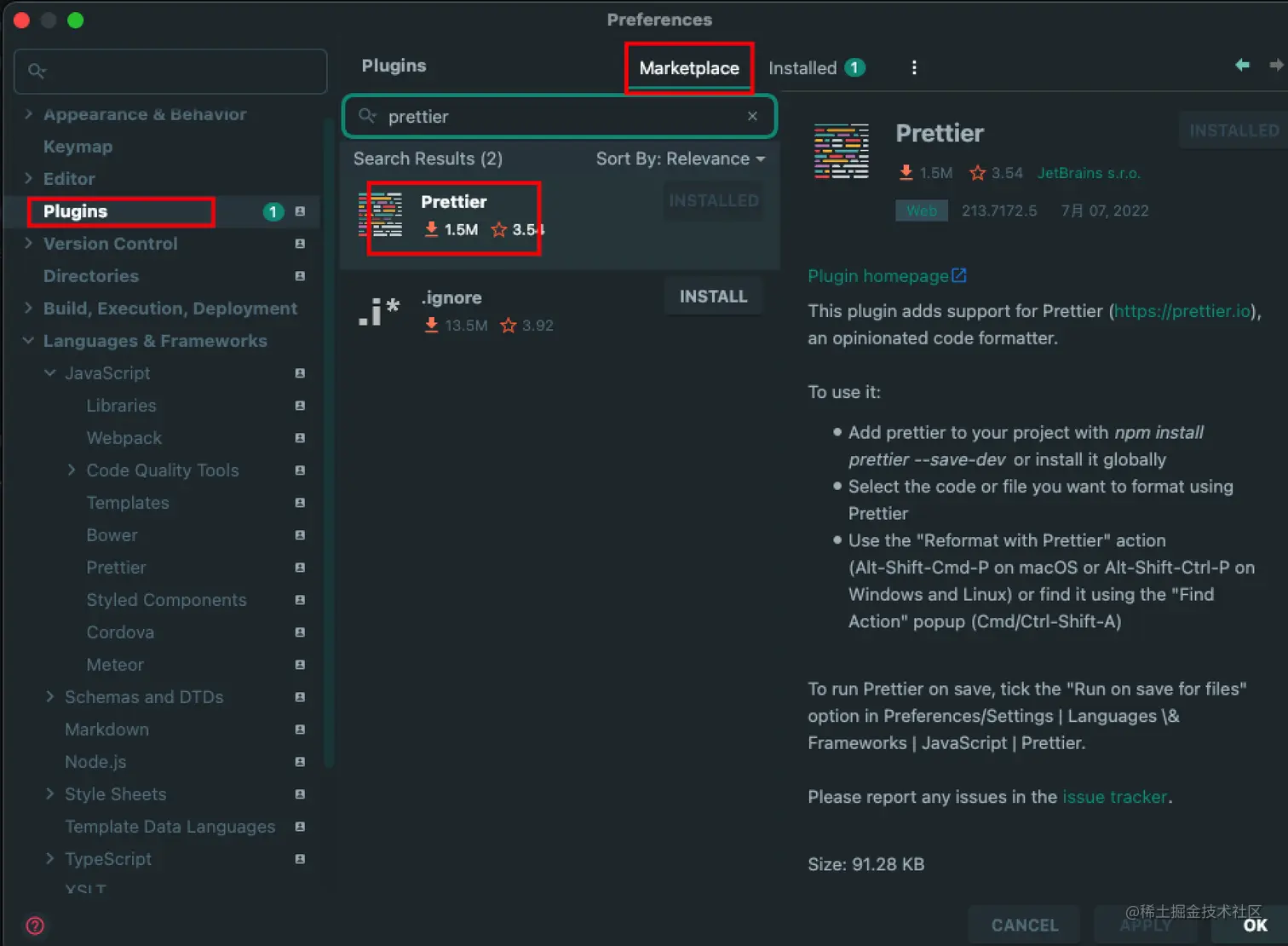Expand the Style Sheets node
This screenshot has height=946, width=1288.
tap(50, 794)
